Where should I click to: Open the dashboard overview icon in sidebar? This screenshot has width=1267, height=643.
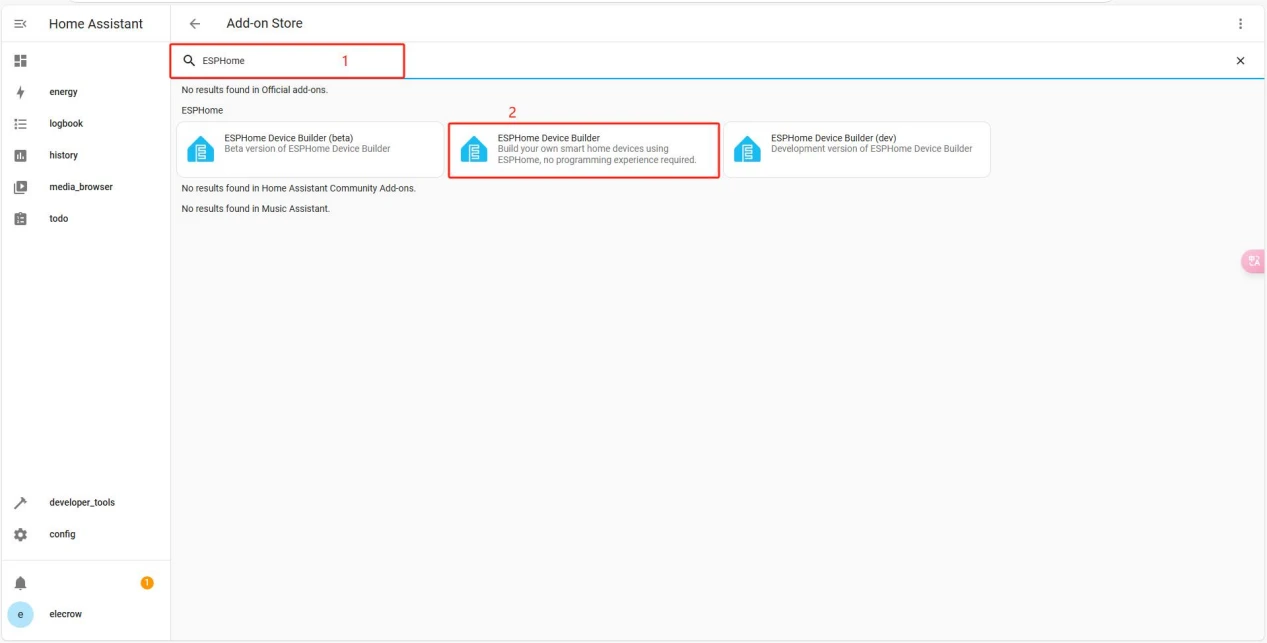click(x=20, y=61)
